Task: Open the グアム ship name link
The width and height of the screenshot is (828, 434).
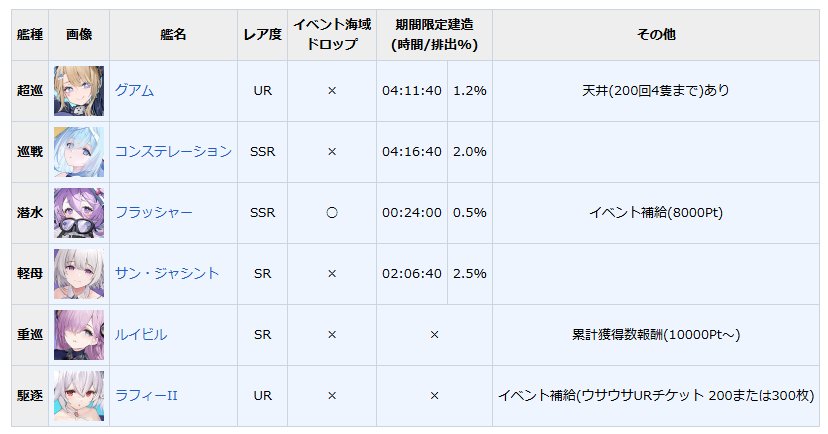Action: coord(134,91)
